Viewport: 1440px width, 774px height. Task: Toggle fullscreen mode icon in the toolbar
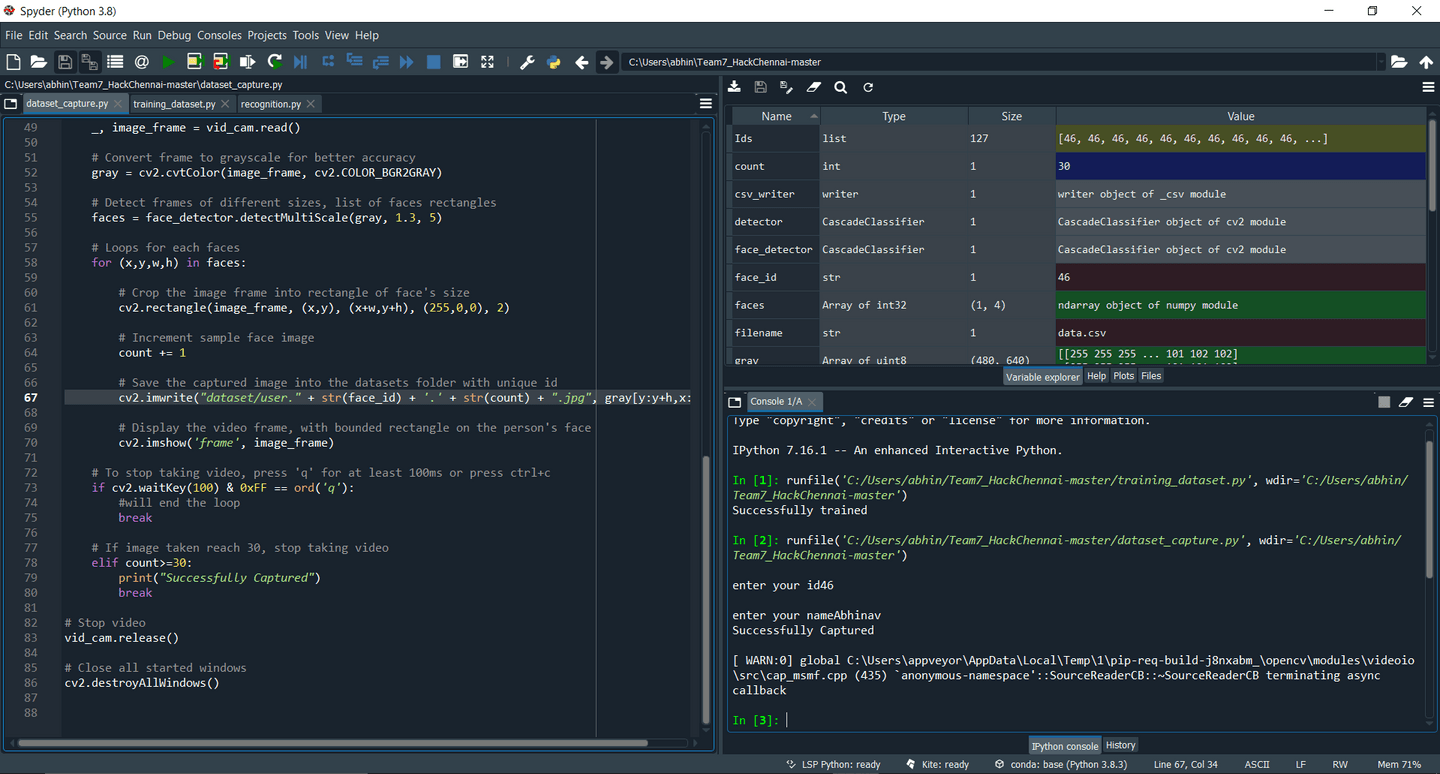point(487,62)
